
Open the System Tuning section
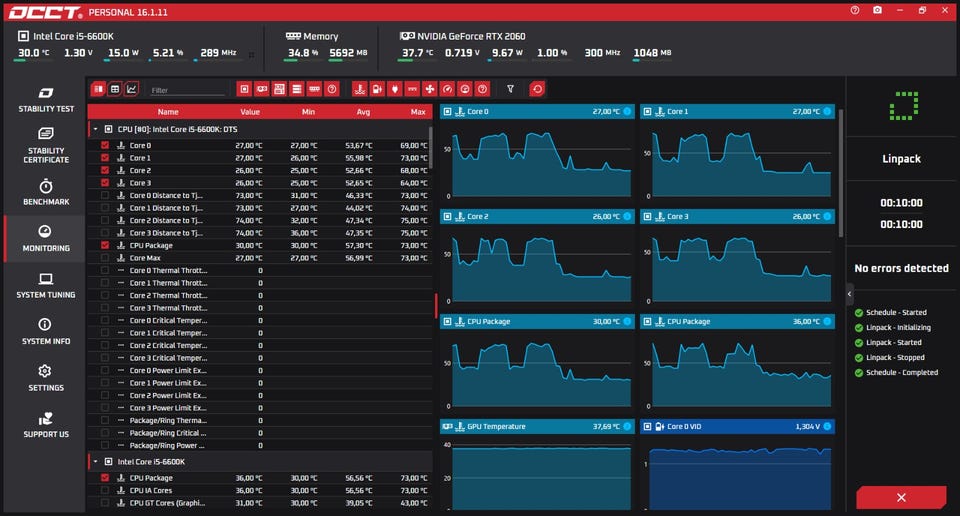pos(46,285)
